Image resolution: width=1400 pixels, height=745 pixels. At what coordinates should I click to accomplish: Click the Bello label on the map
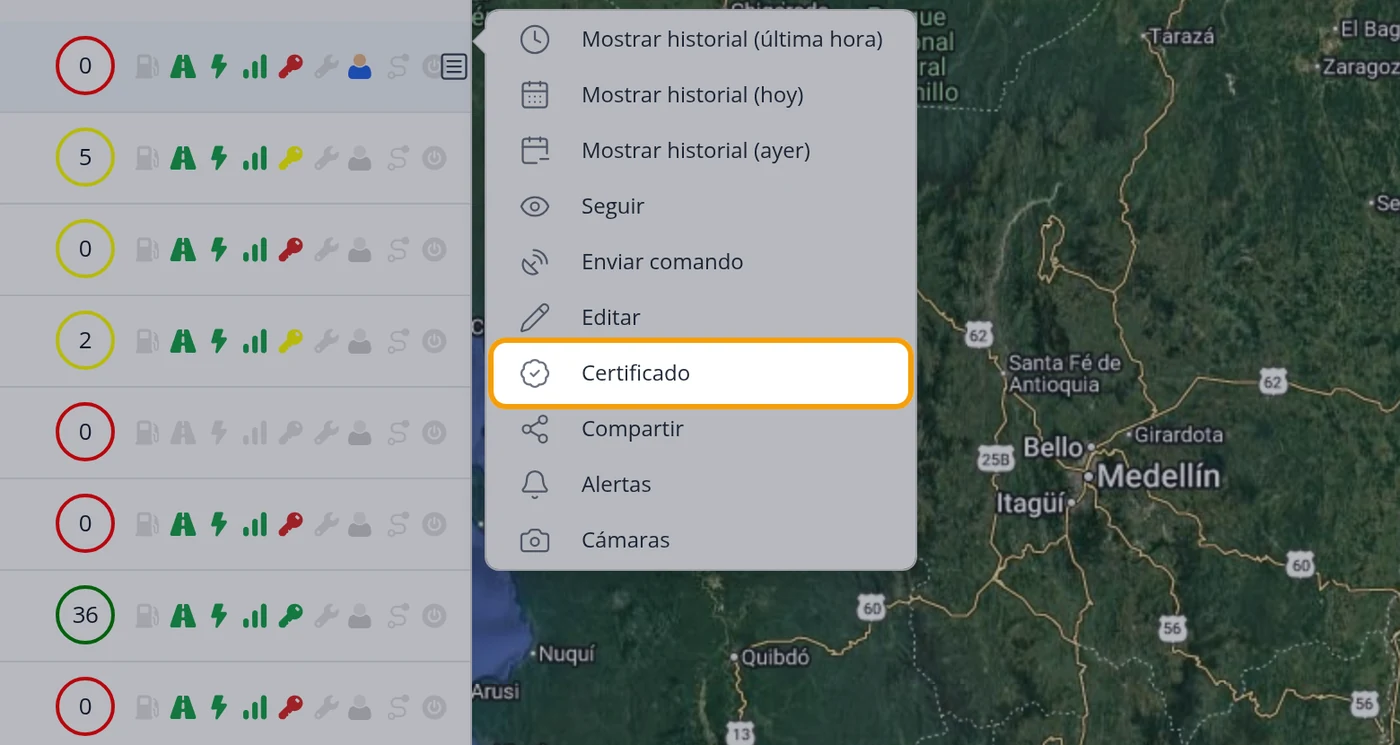(x=1053, y=447)
